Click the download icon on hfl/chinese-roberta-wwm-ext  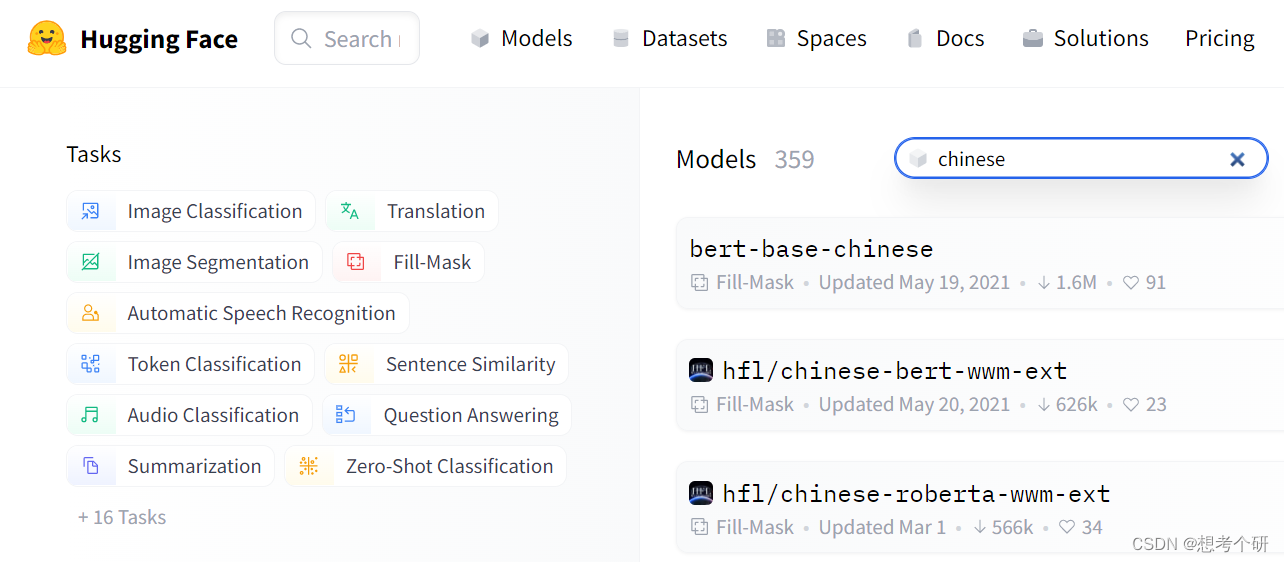tap(980, 527)
